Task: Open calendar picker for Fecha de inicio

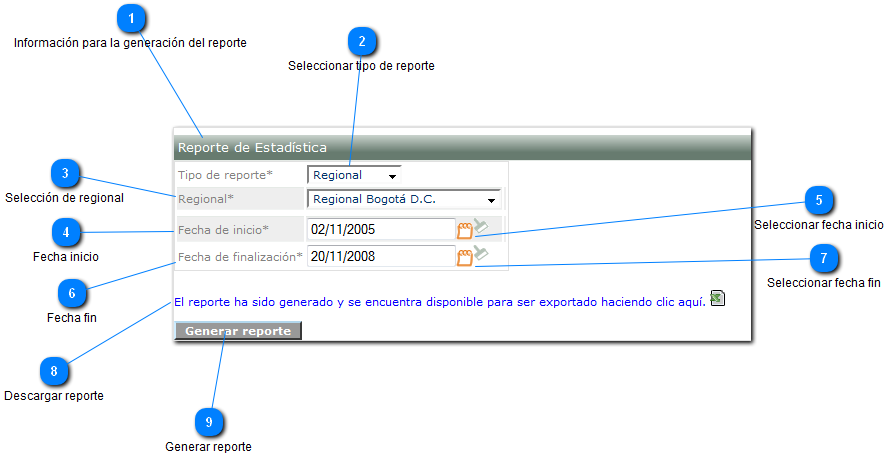Action: click(x=464, y=230)
